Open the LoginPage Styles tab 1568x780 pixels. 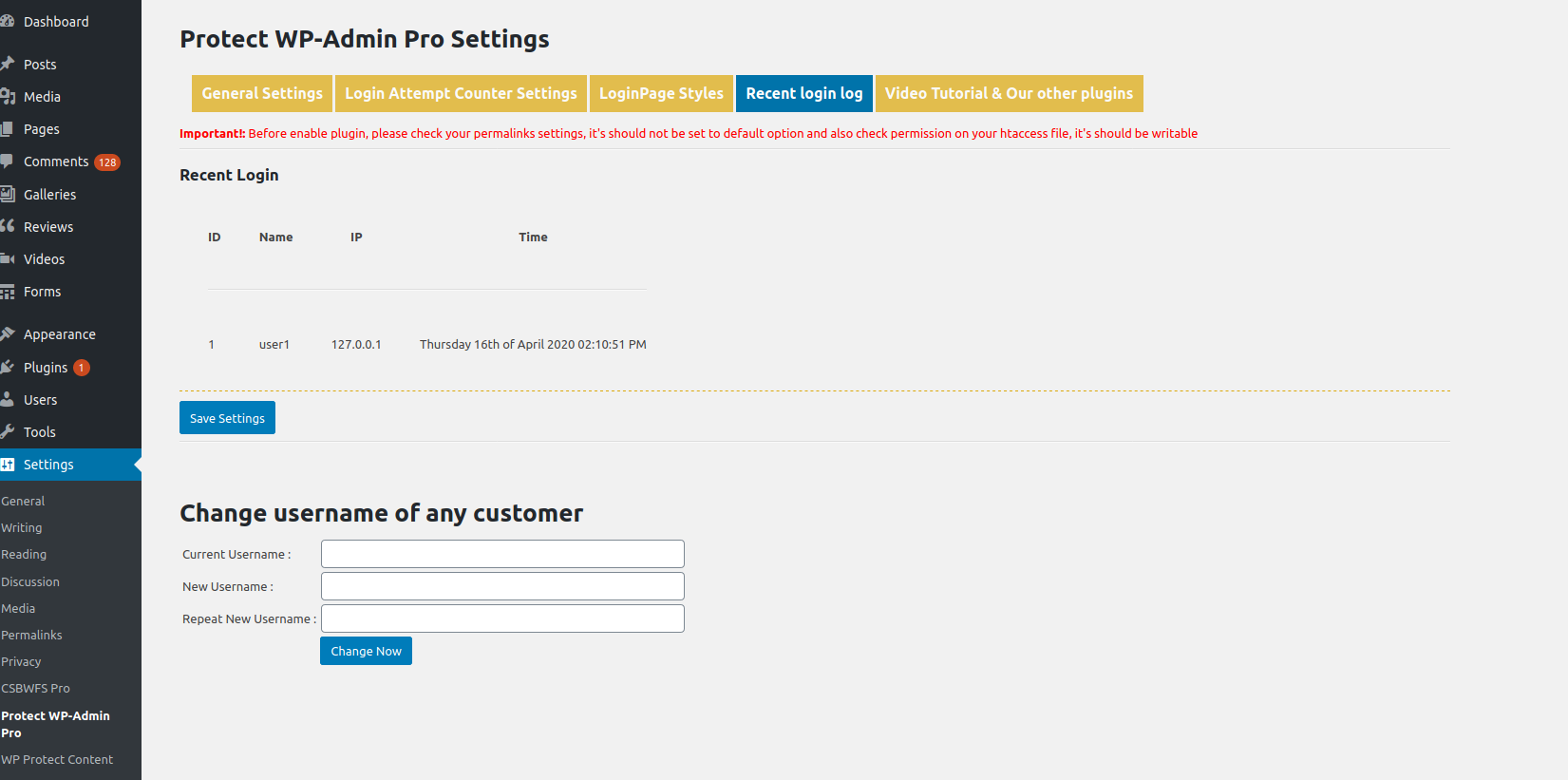(x=661, y=93)
